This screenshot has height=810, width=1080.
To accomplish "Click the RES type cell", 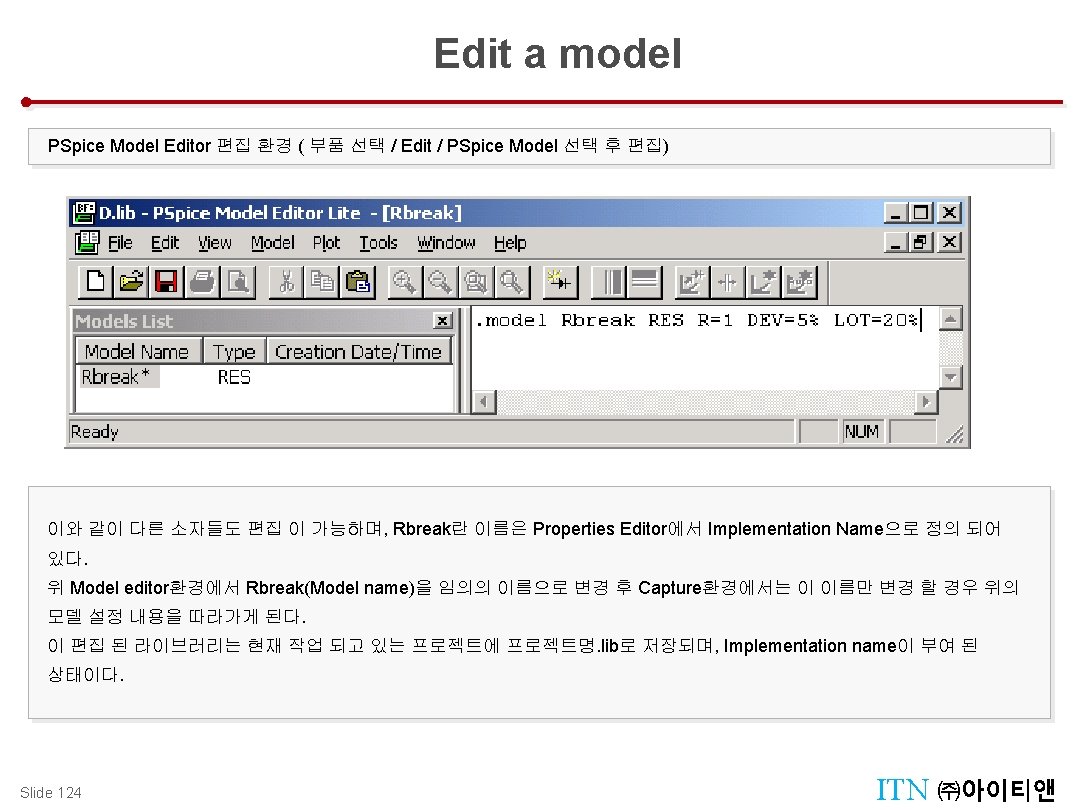I will pyautogui.click(x=234, y=377).
